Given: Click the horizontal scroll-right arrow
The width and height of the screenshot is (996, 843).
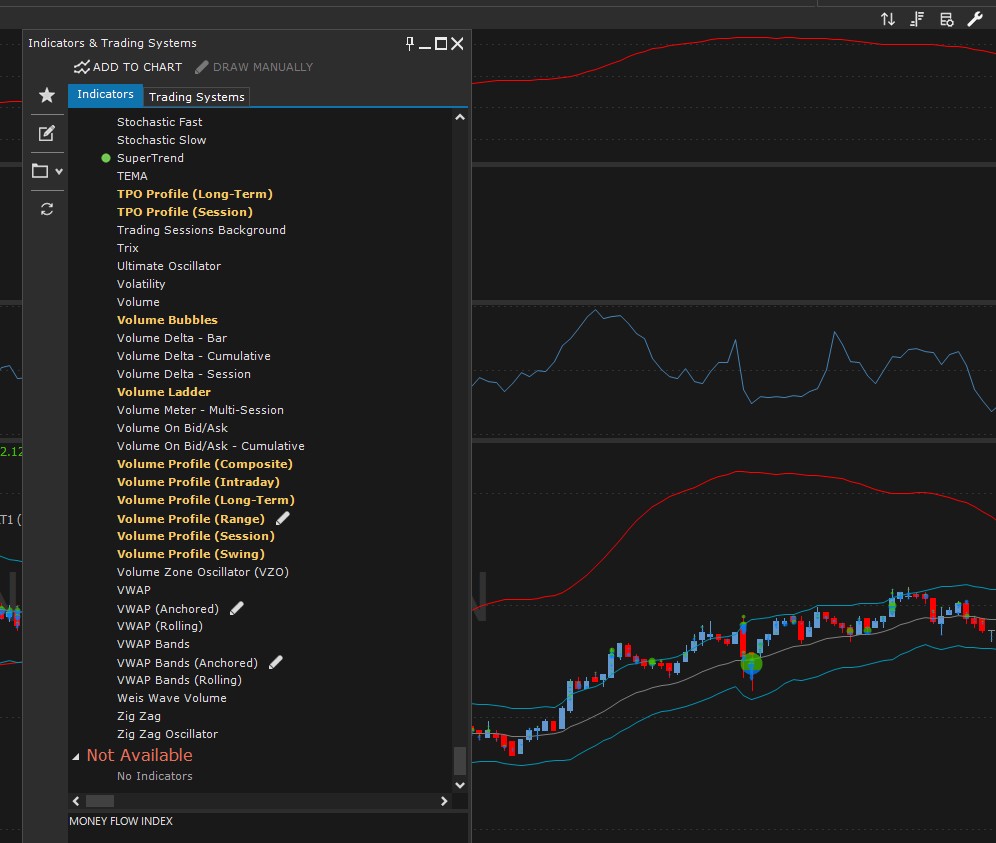Looking at the screenshot, I should pos(444,801).
